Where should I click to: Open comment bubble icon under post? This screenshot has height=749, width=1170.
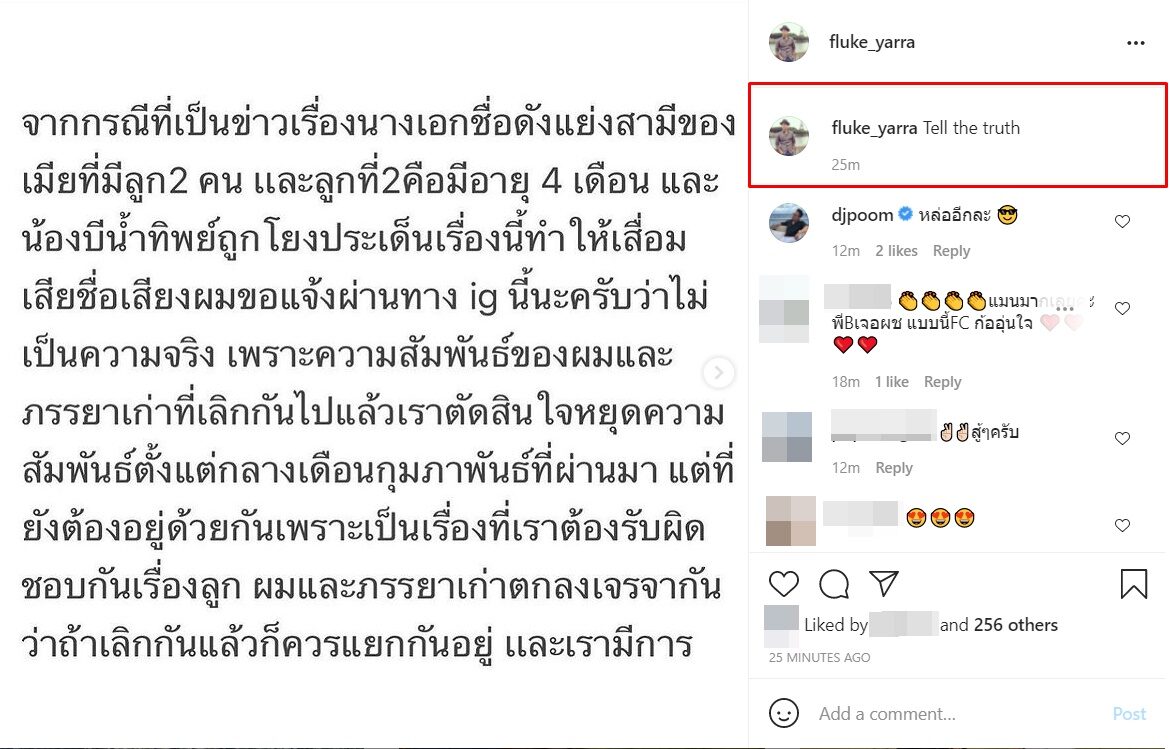pyautogui.click(x=833, y=584)
